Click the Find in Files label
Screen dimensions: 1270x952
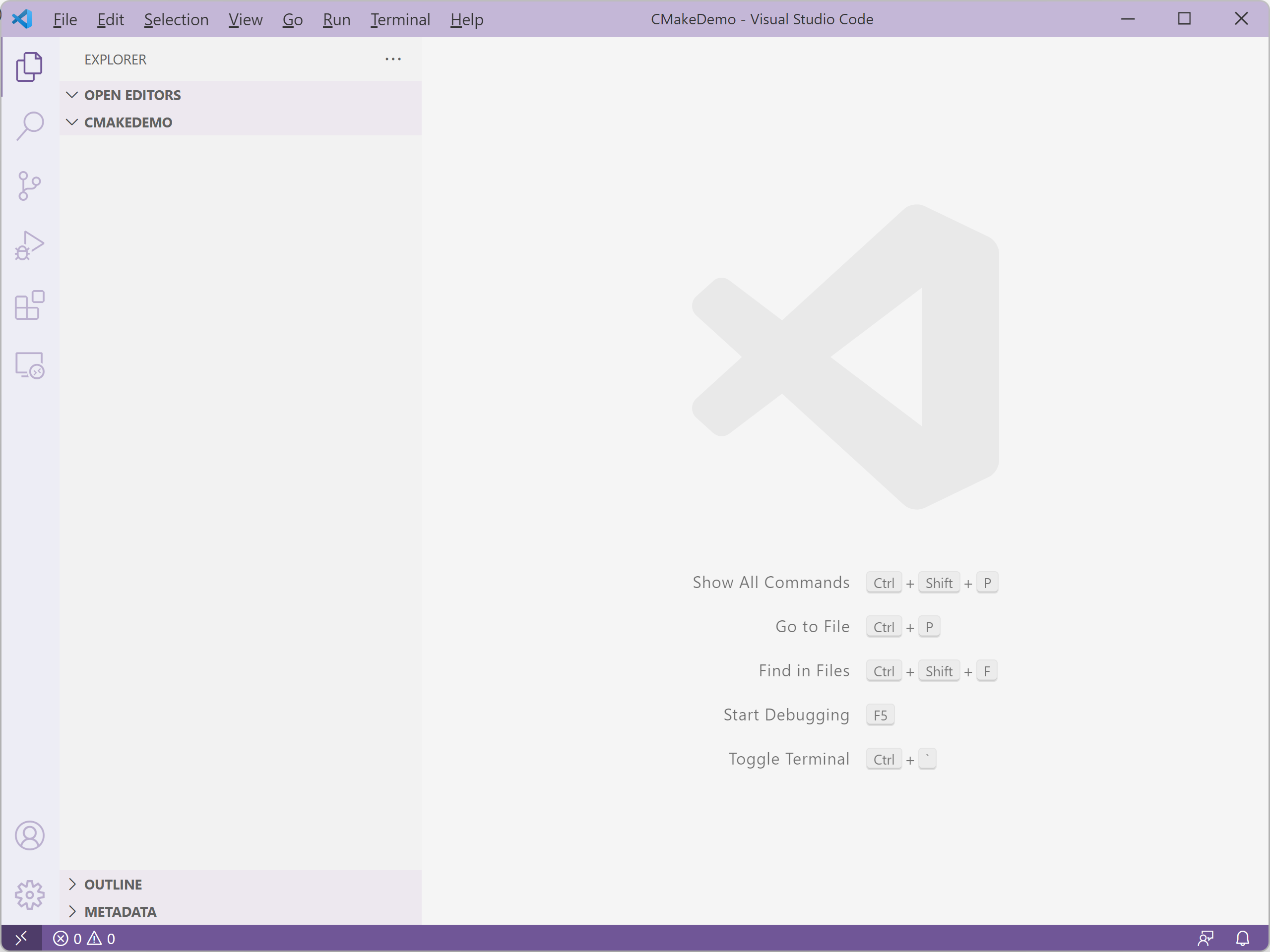(x=804, y=671)
